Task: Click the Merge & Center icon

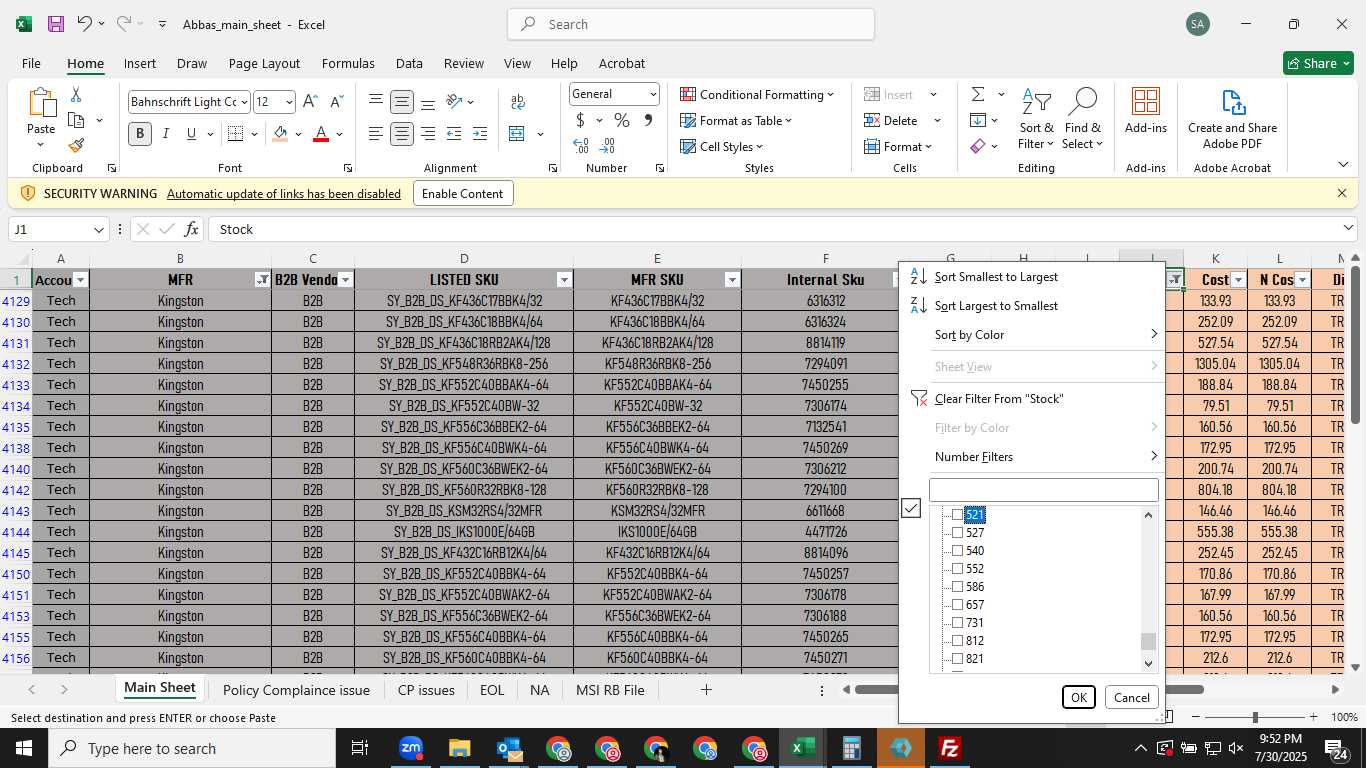Action: pos(517,134)
